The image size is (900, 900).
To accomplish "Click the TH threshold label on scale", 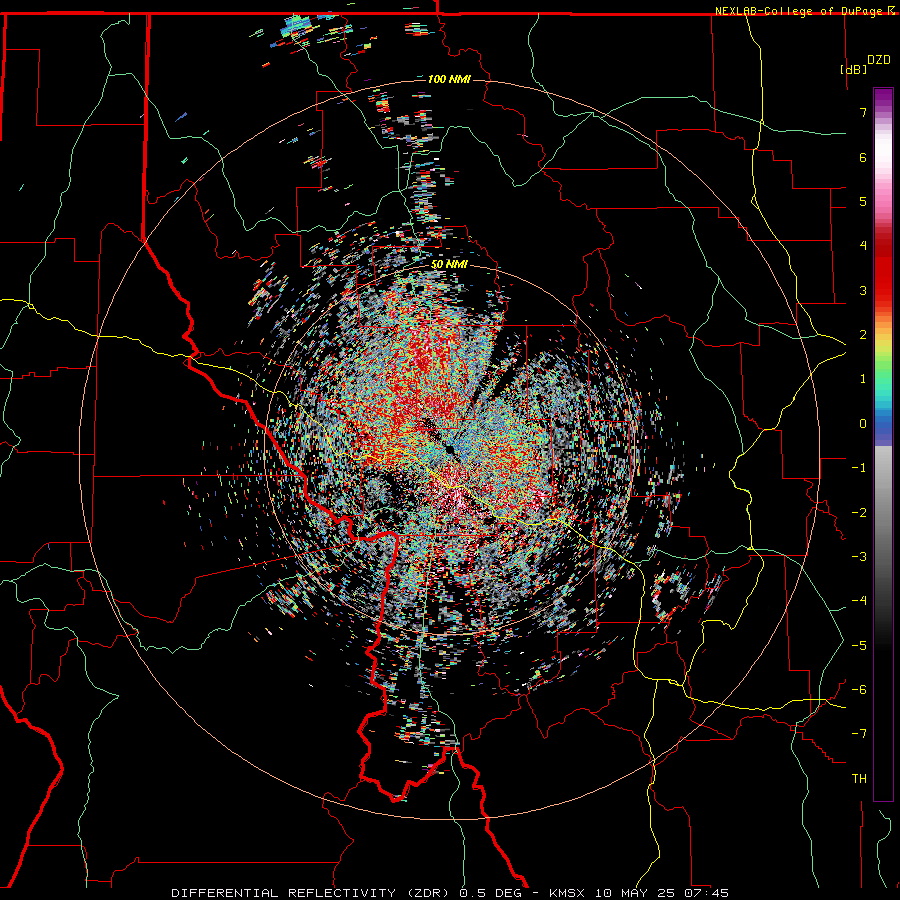I will click(859, 779).
